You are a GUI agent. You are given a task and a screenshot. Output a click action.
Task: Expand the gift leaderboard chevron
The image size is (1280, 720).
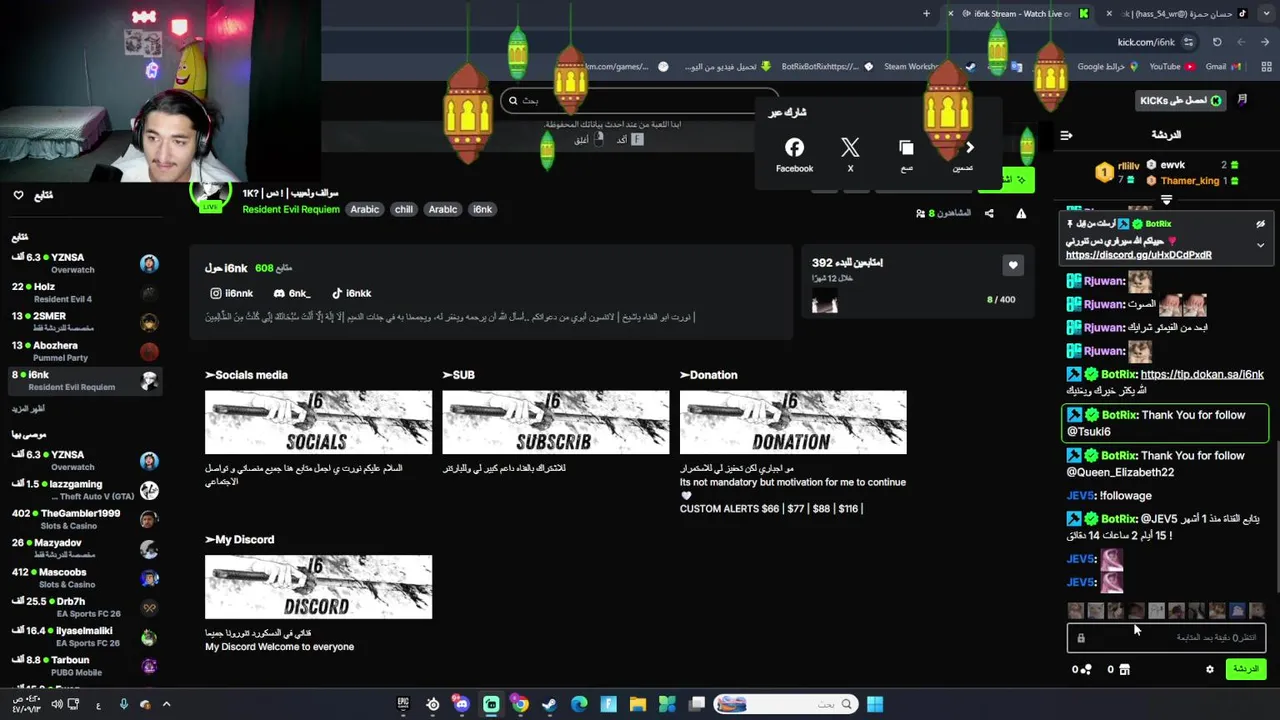click(1166, 200)
